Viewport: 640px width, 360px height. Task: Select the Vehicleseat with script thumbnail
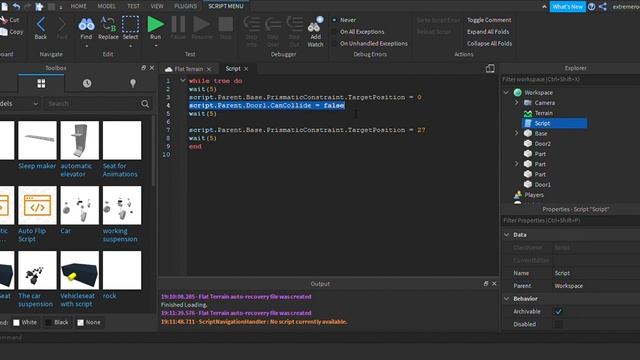79,270
